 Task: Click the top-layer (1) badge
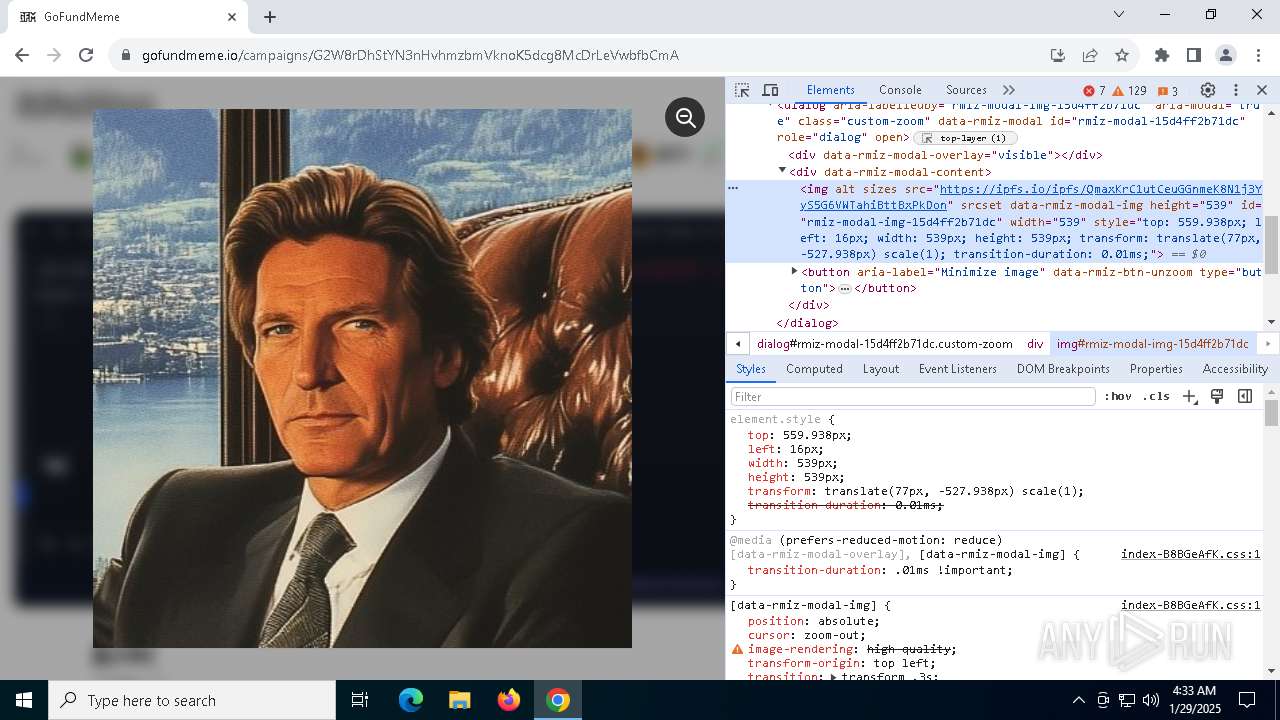click(965, 138)
